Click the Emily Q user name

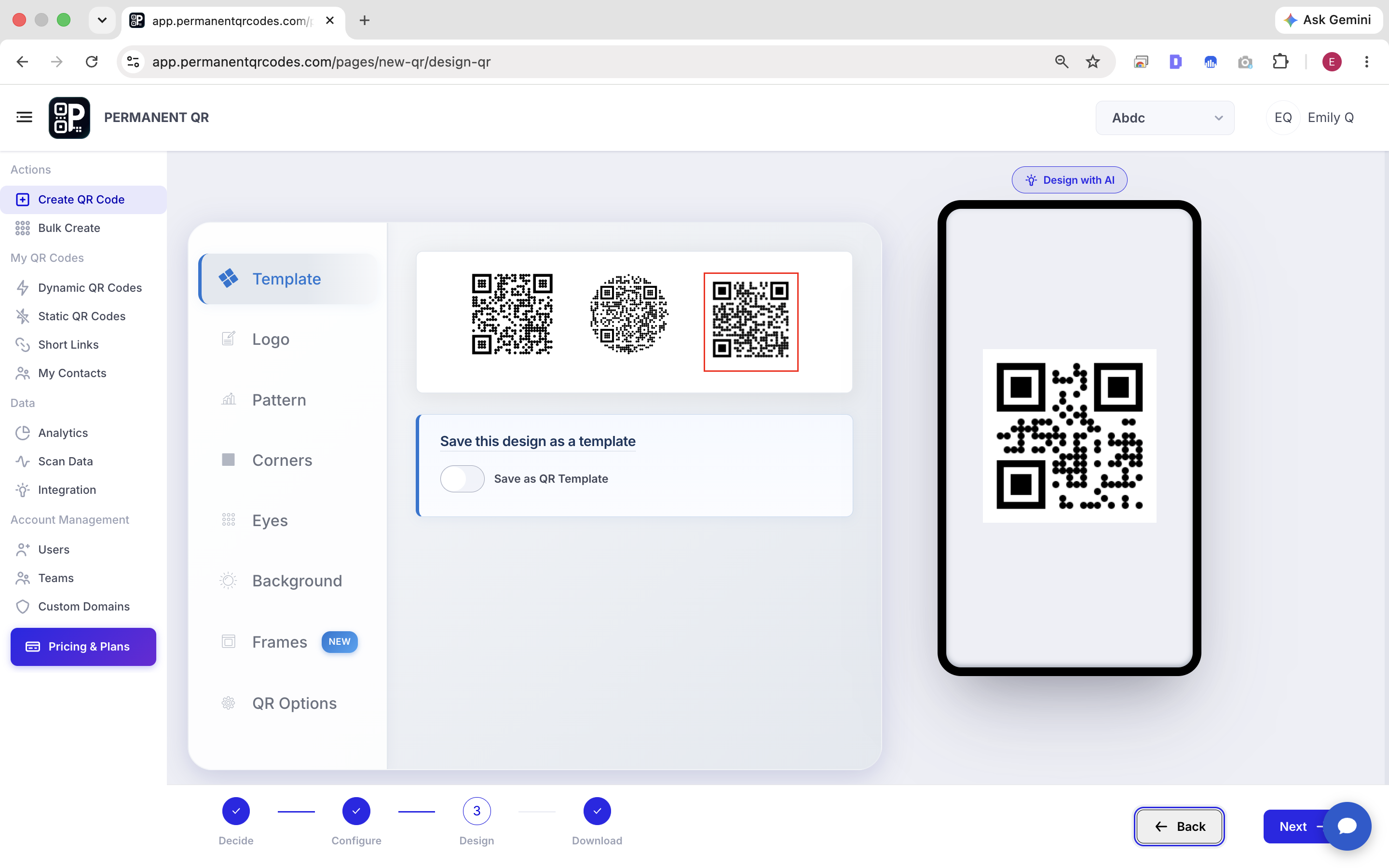[x=1331, y=118]
